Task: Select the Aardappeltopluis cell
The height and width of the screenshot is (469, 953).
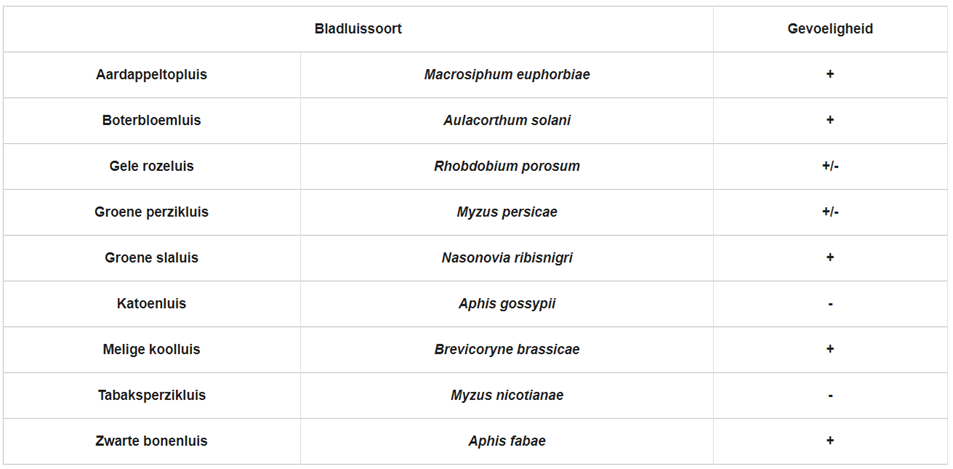Action: (151, 75)
